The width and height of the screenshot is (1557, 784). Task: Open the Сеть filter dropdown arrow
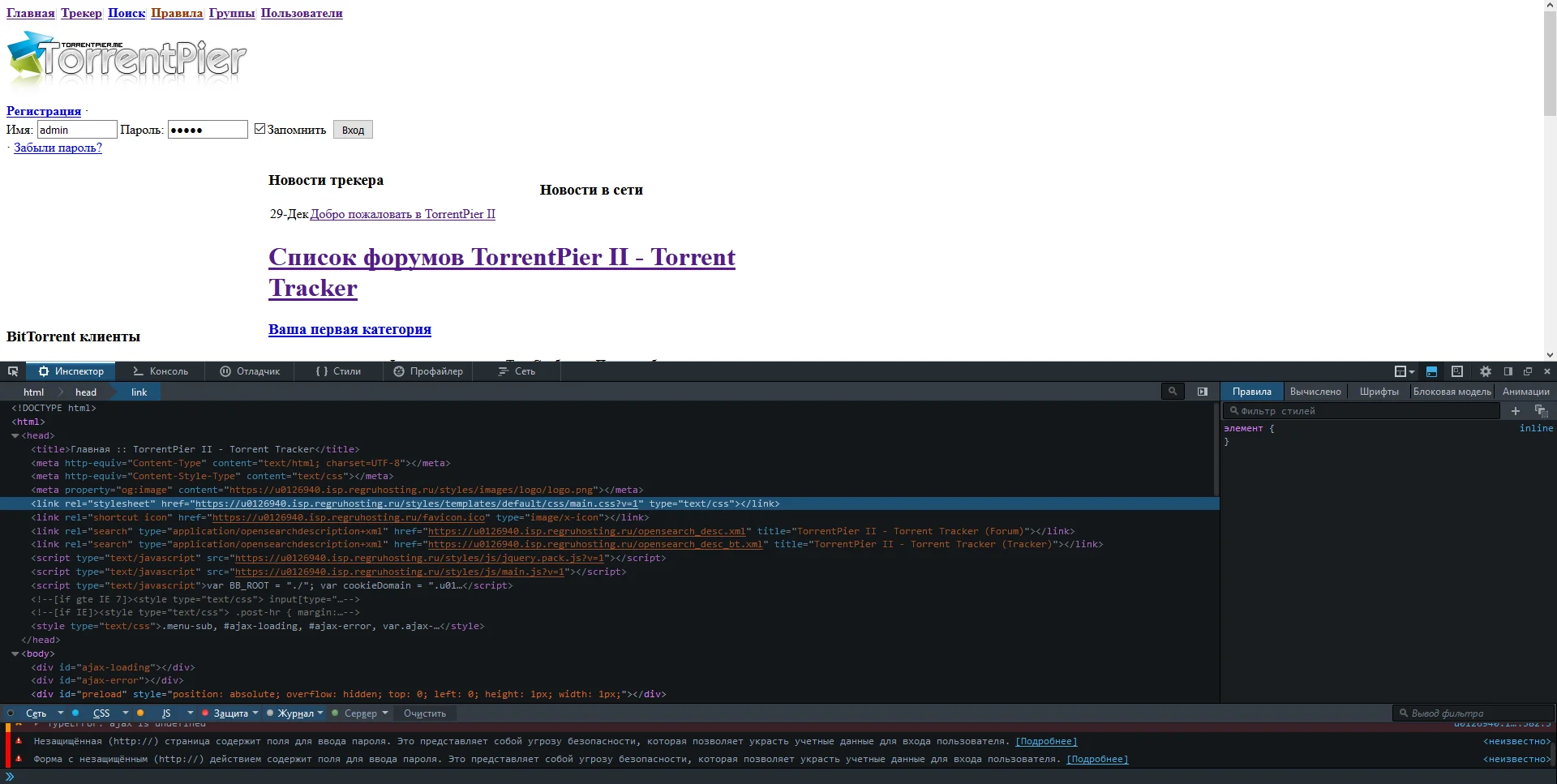61,713
